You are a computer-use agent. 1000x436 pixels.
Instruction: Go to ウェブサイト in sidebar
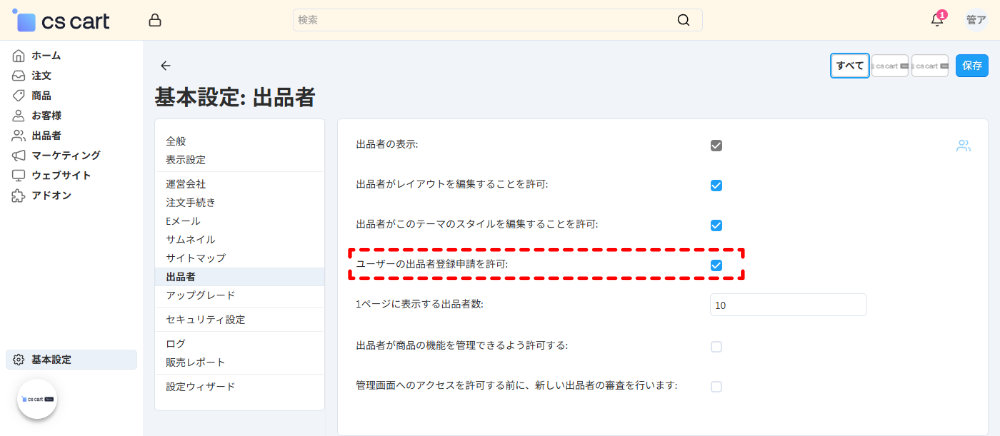61,175
